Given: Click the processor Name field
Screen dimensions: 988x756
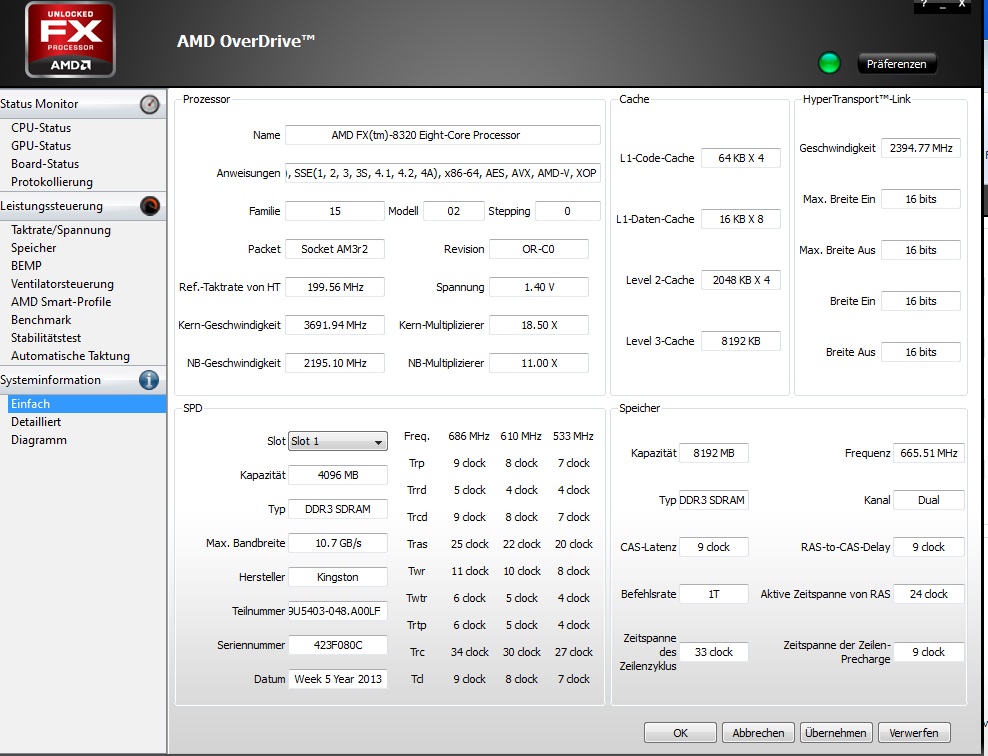Looking at the screenshot, I should [442, 135].
